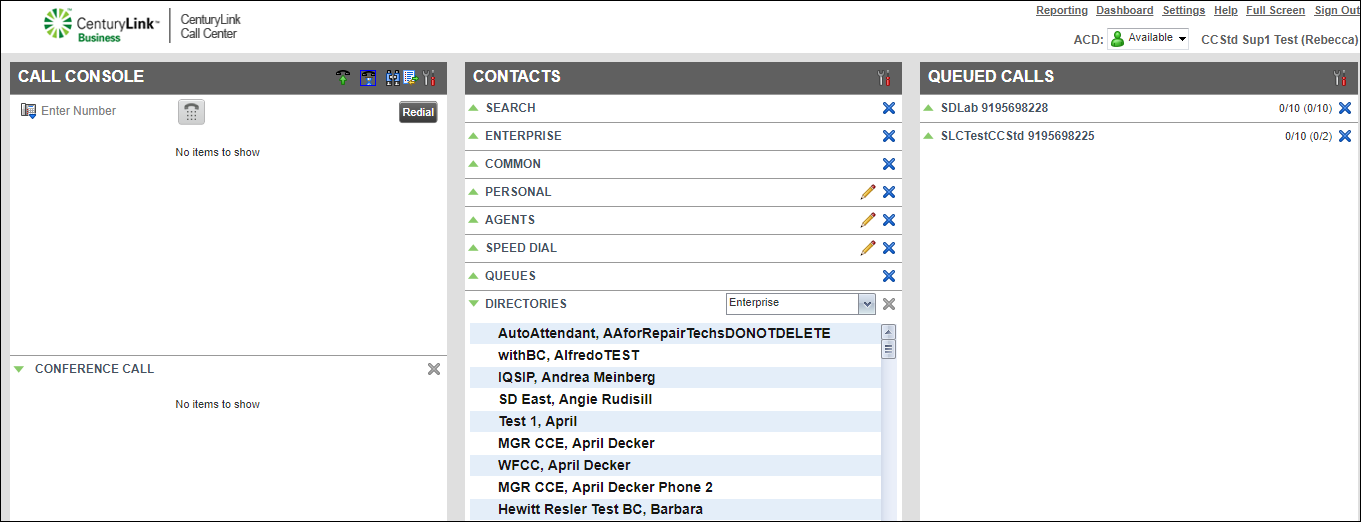
Task: Click the directory list scrollbar thumb
Action: tap(888, 350)
